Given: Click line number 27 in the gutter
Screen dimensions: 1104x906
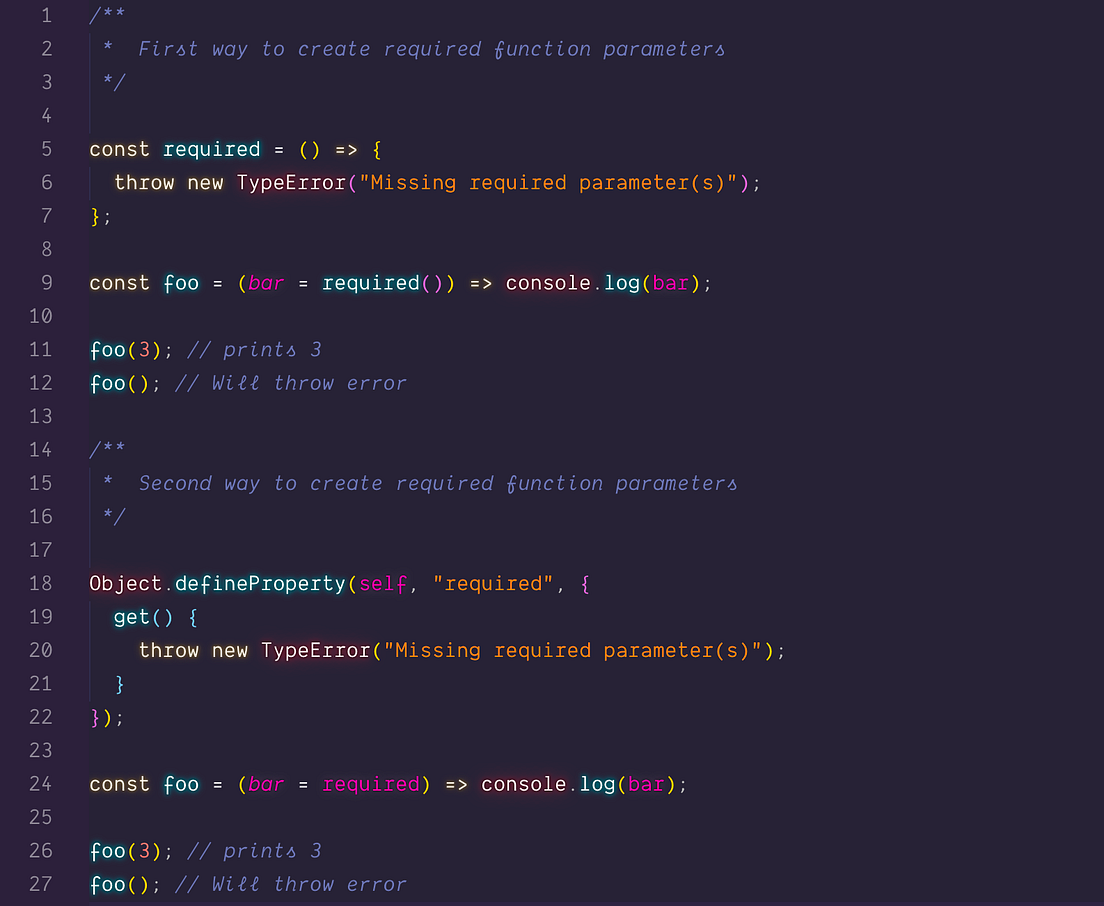Looking at the screenshot, I should coord(41,884).
